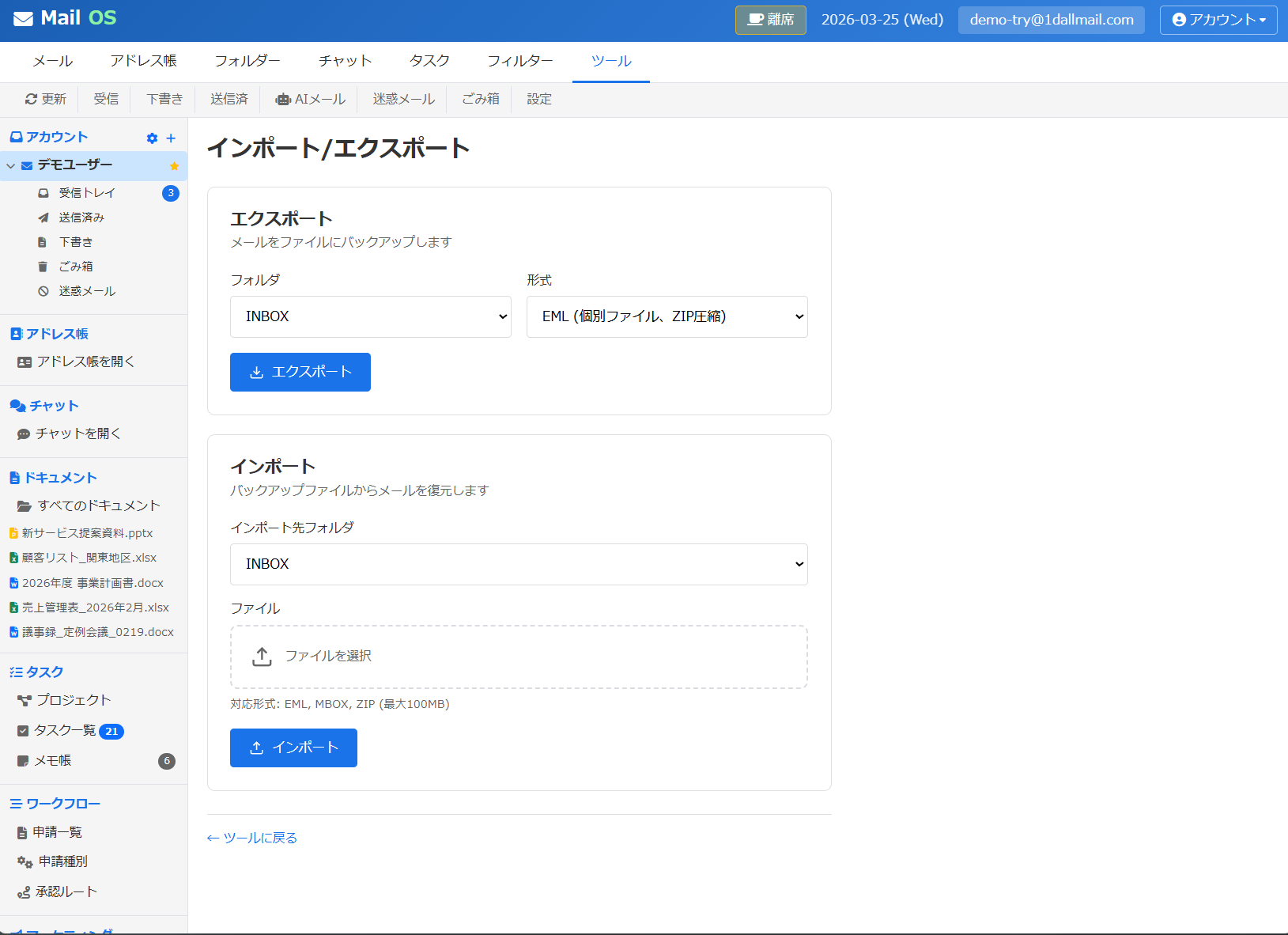
Task: Collapse the デモユーザー account tree
Action: tap(10, 166)
